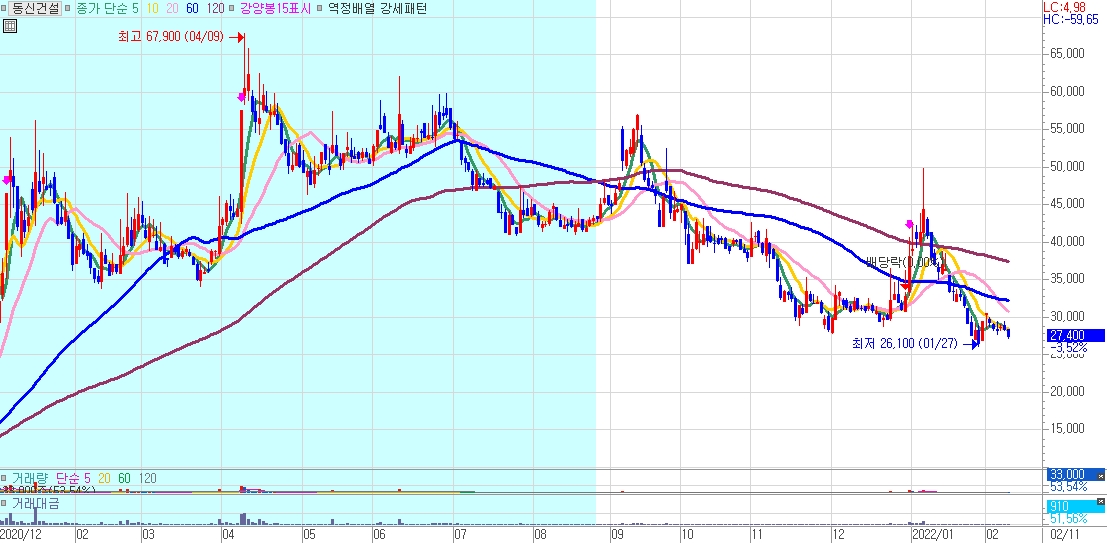This screenshot has height=543, width=1107.
Task: Click the red arrow pointing to the 04/09 high
Action: pos(236,37)
